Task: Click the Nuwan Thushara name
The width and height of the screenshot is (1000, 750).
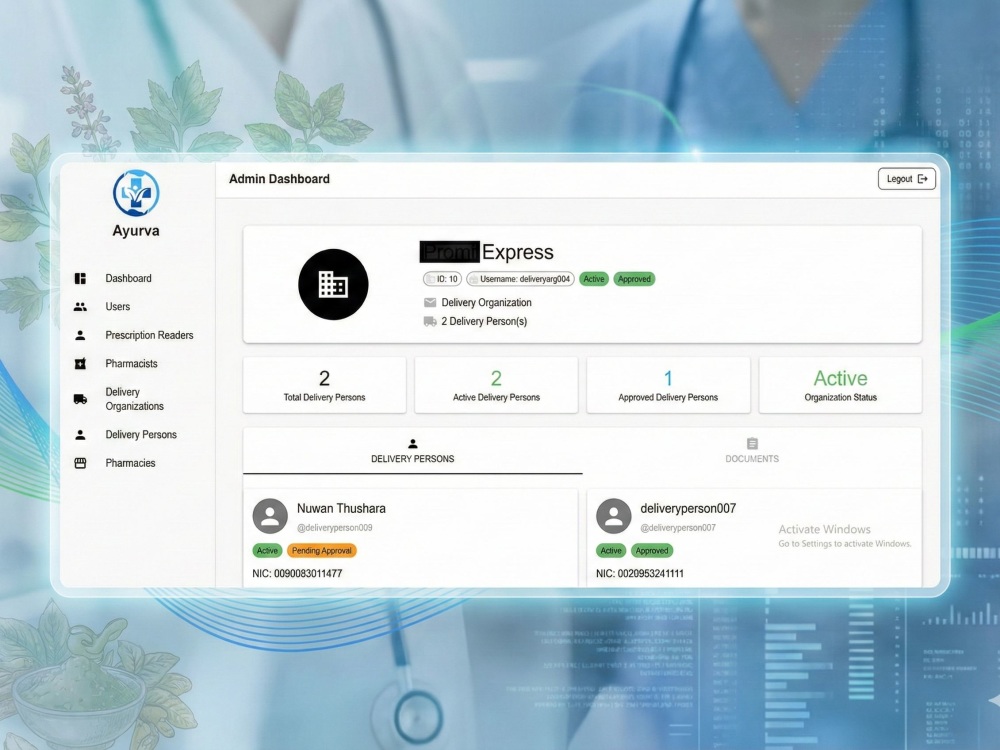Action: coord(341,509)
